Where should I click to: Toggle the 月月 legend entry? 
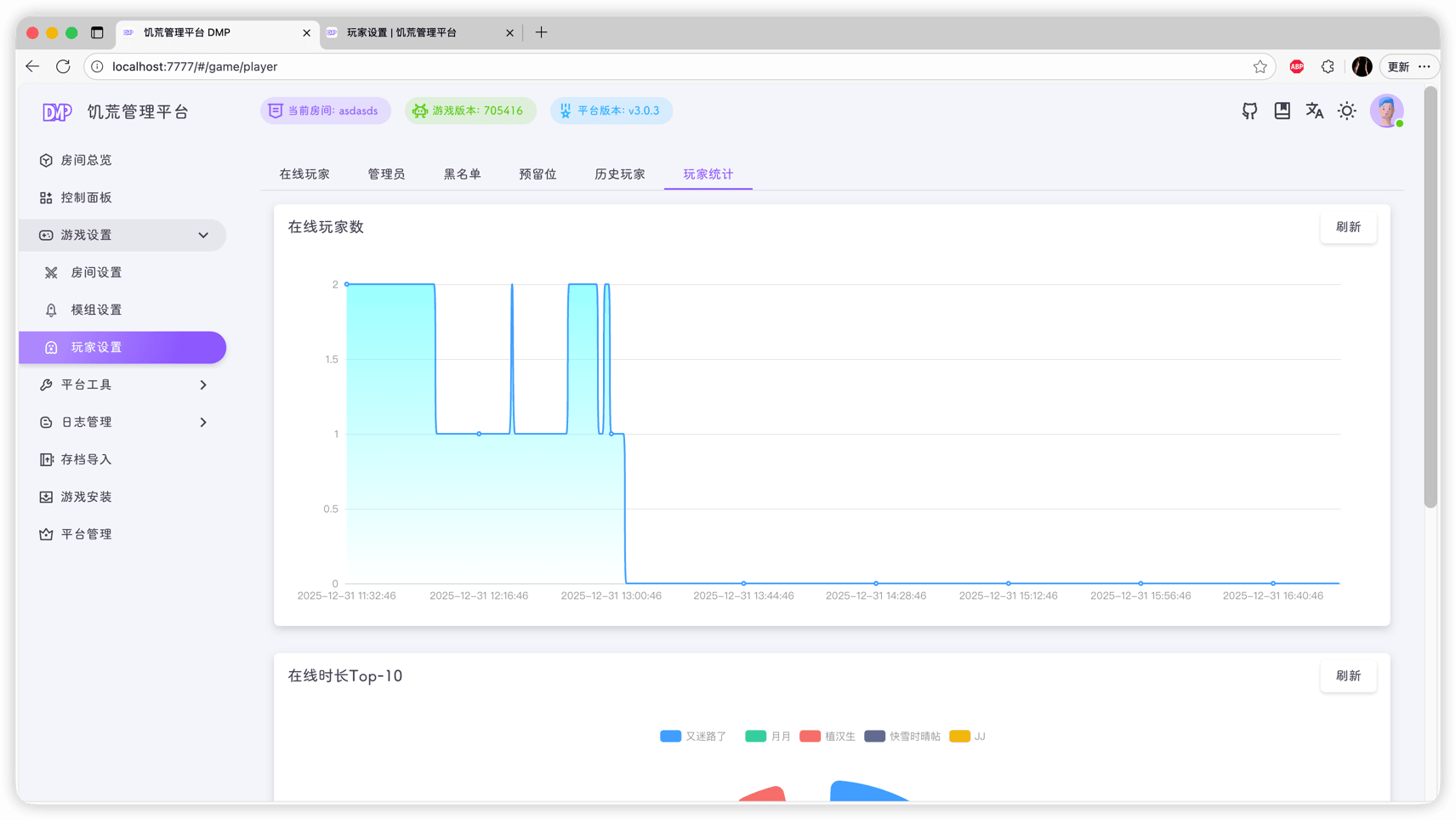tap(768, 737)
